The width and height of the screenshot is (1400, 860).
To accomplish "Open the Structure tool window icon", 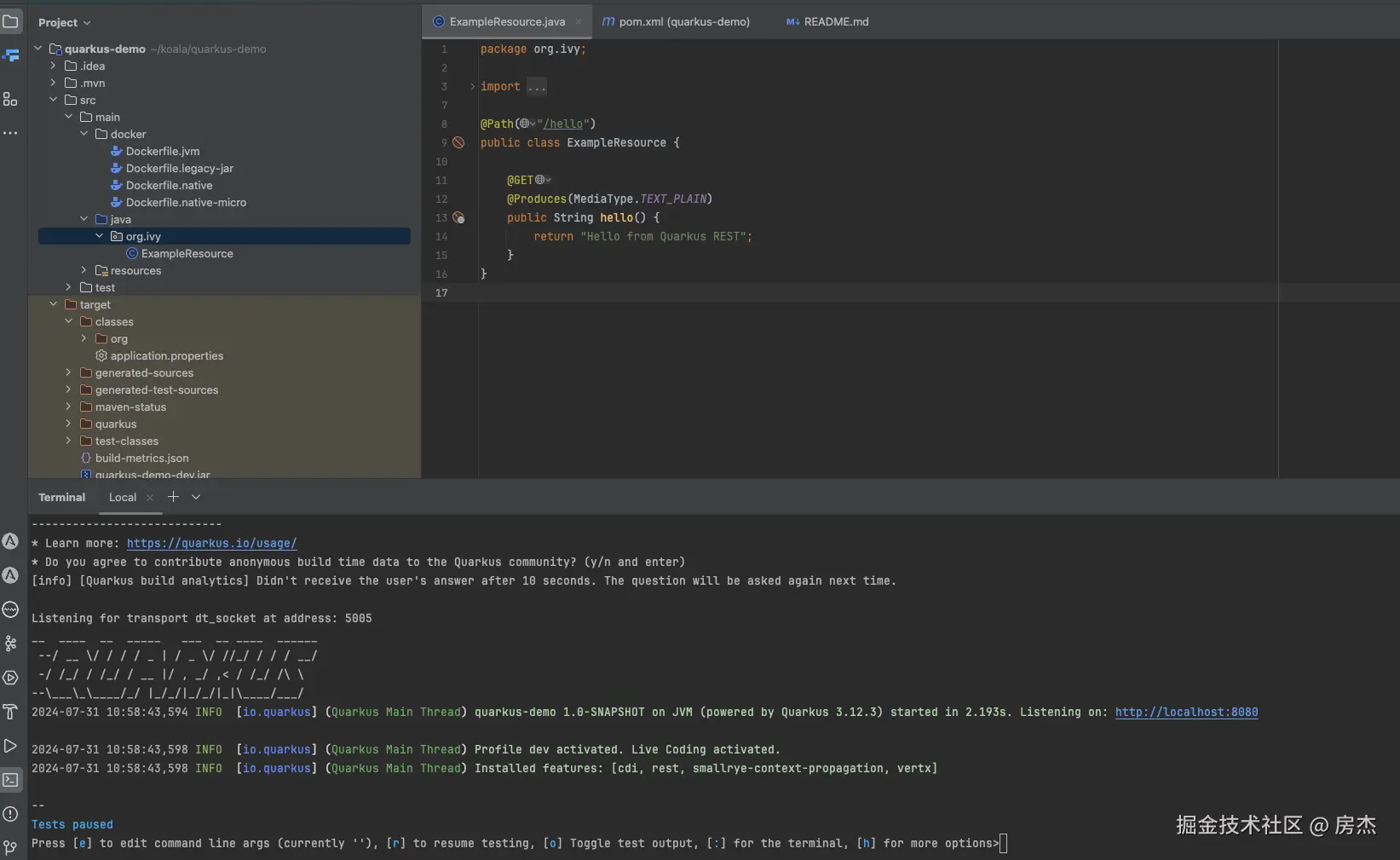I will coord(10,100).
